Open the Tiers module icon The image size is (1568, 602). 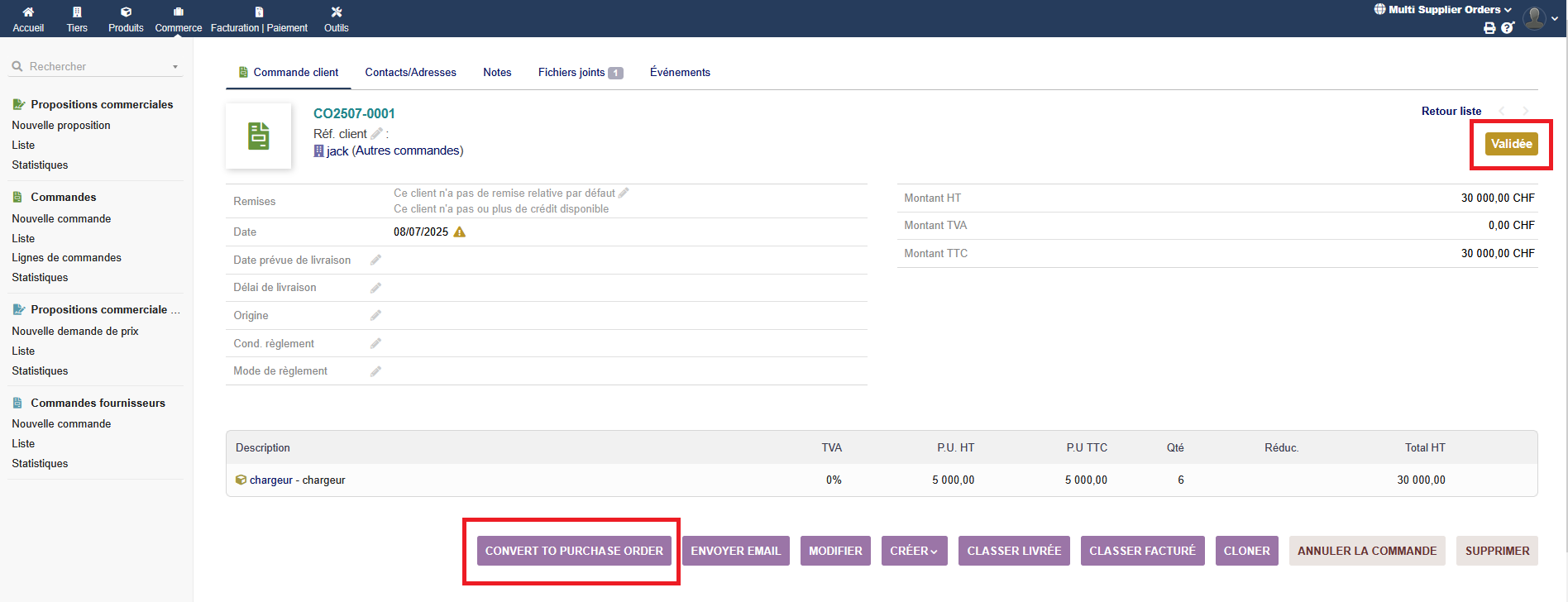[x=77, y=12]
